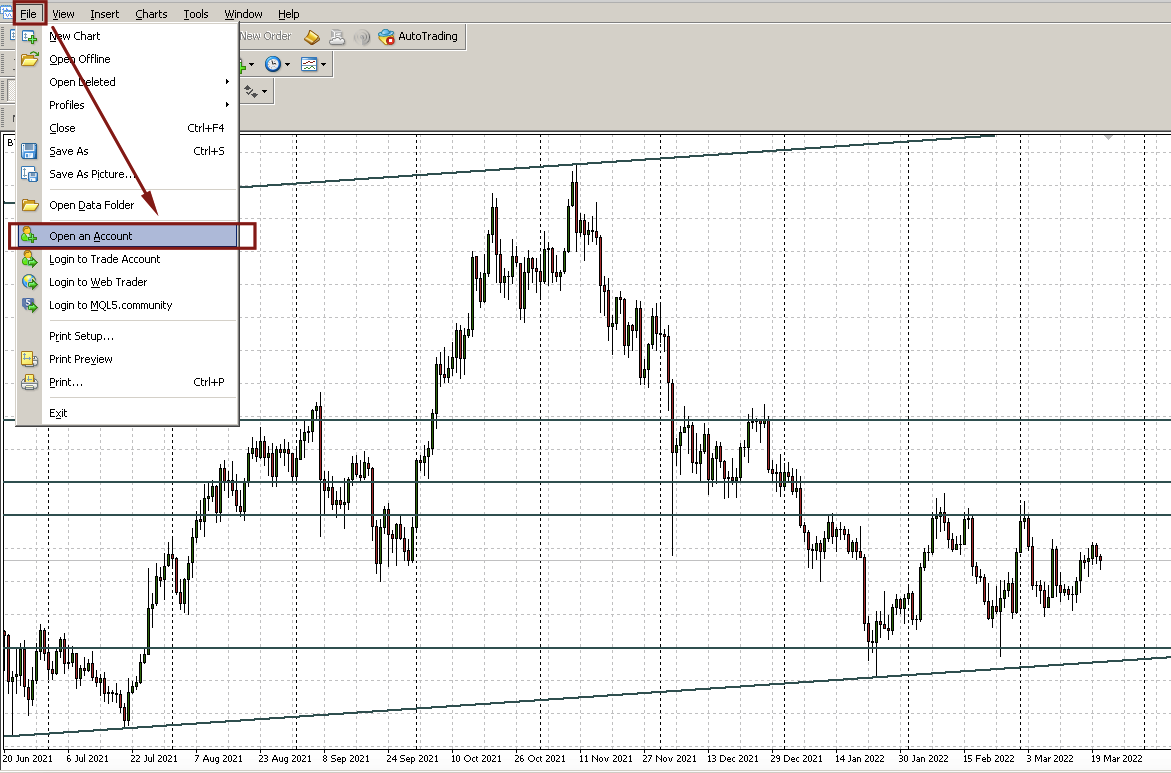This screenshot has width=1171, height=773.
Task: Click the Open Offline folder icon
Action: coord(29,59)
